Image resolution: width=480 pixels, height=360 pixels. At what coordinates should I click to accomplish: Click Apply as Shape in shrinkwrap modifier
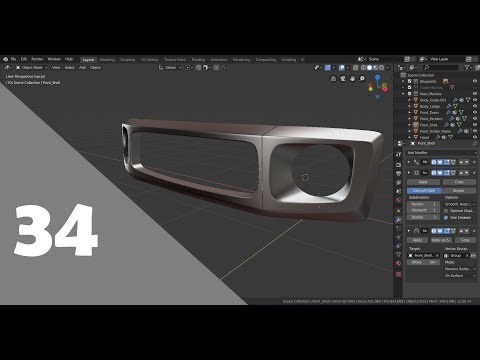click(441, 240)
